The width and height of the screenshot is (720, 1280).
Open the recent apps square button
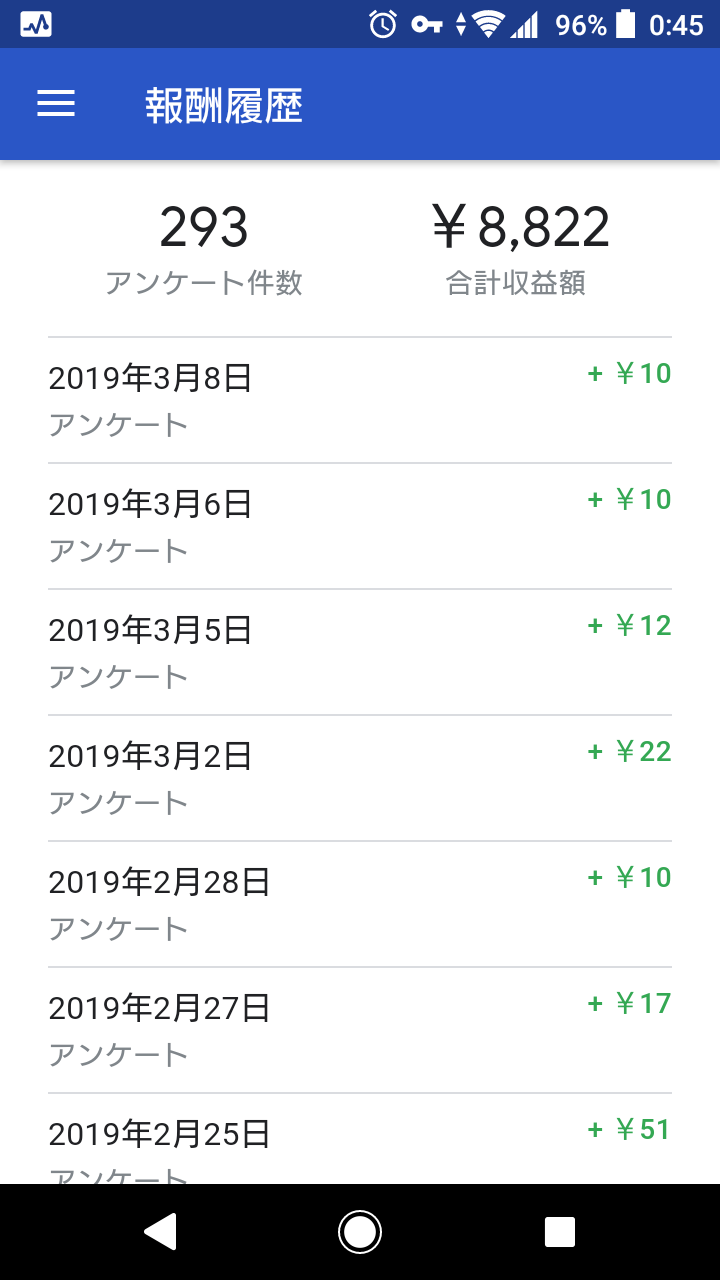(x=560, y=1232)
